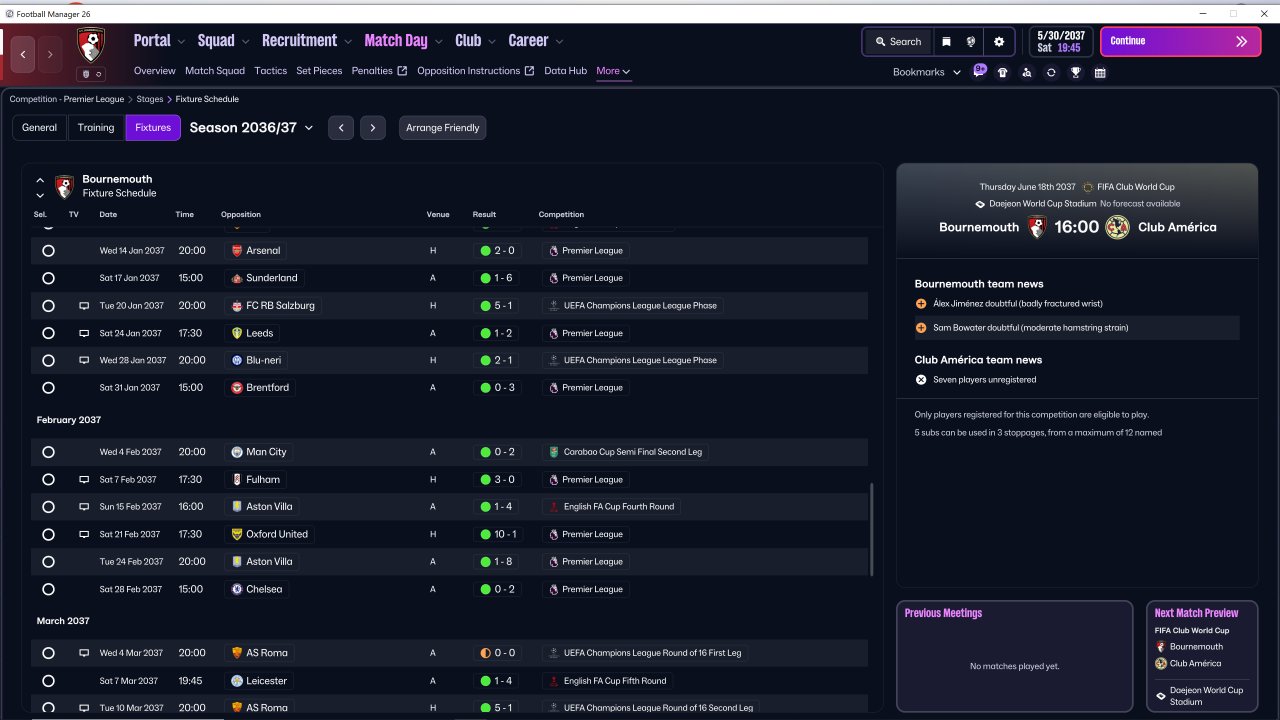The image size is (1280, 720).
Task: Expand the Squad menu dropdown arrow
Action: point(245,42)
